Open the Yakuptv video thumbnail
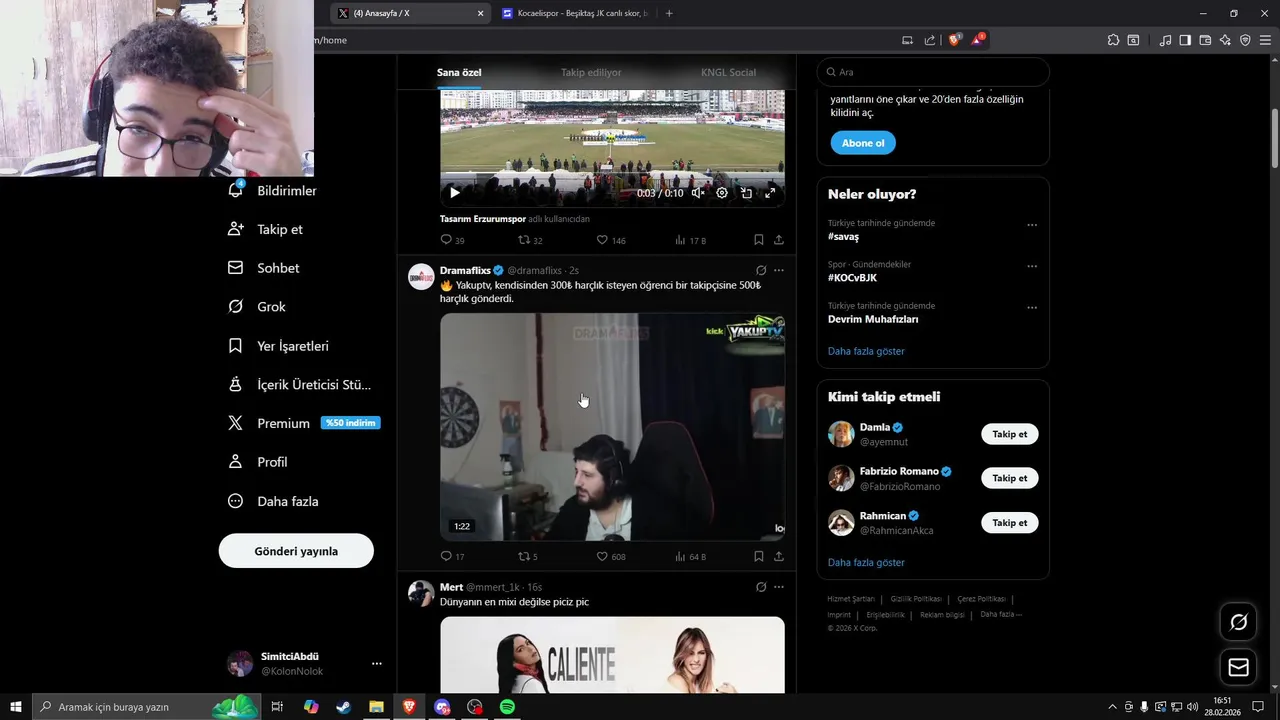This screenshot has width=1280, height=720. click(612, 427)
